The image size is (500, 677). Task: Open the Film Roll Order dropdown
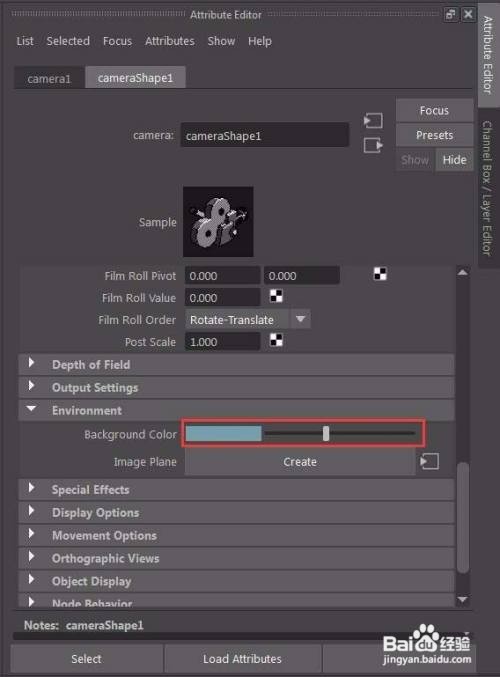click(x=248, y=320)
